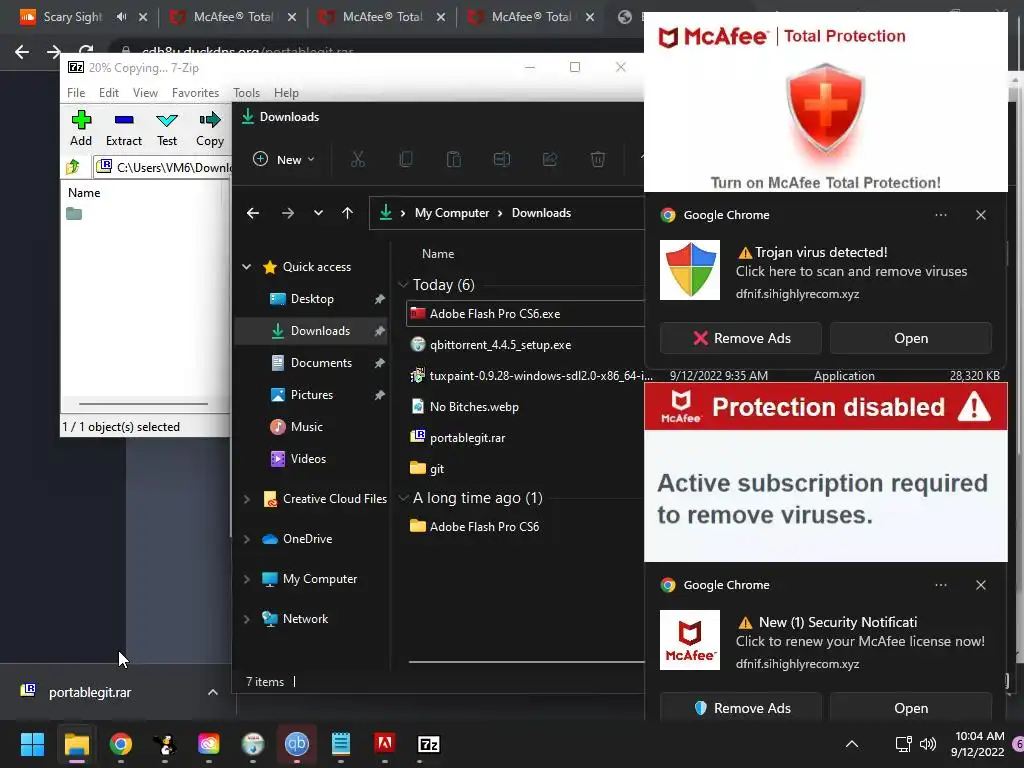1024x768 pixels.
Task: Open the New dropdown in File Explorer
Action: click(x=284, y=159)
